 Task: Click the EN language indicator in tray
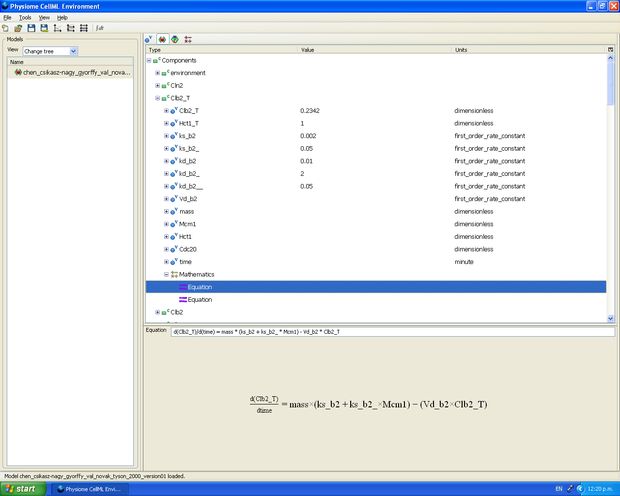coord(559,489)
